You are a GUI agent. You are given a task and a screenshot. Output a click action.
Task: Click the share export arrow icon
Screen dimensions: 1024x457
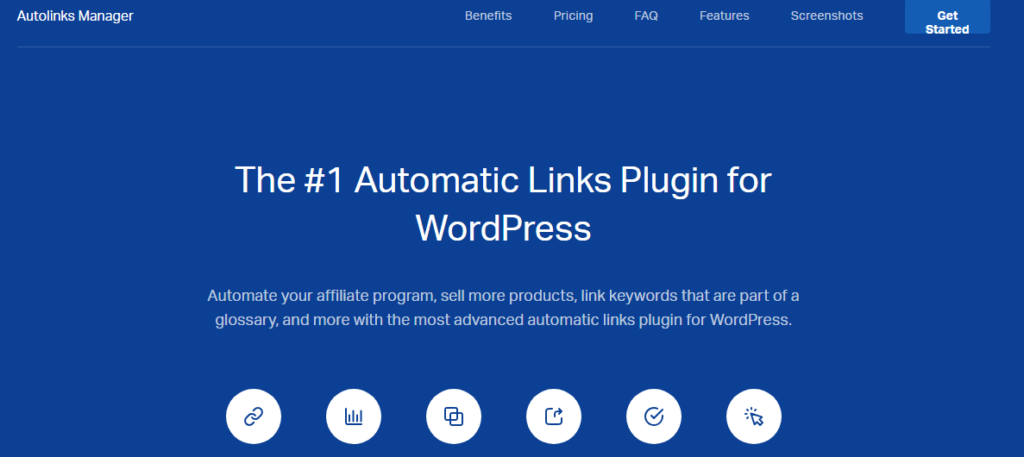[x=554, y=416]
